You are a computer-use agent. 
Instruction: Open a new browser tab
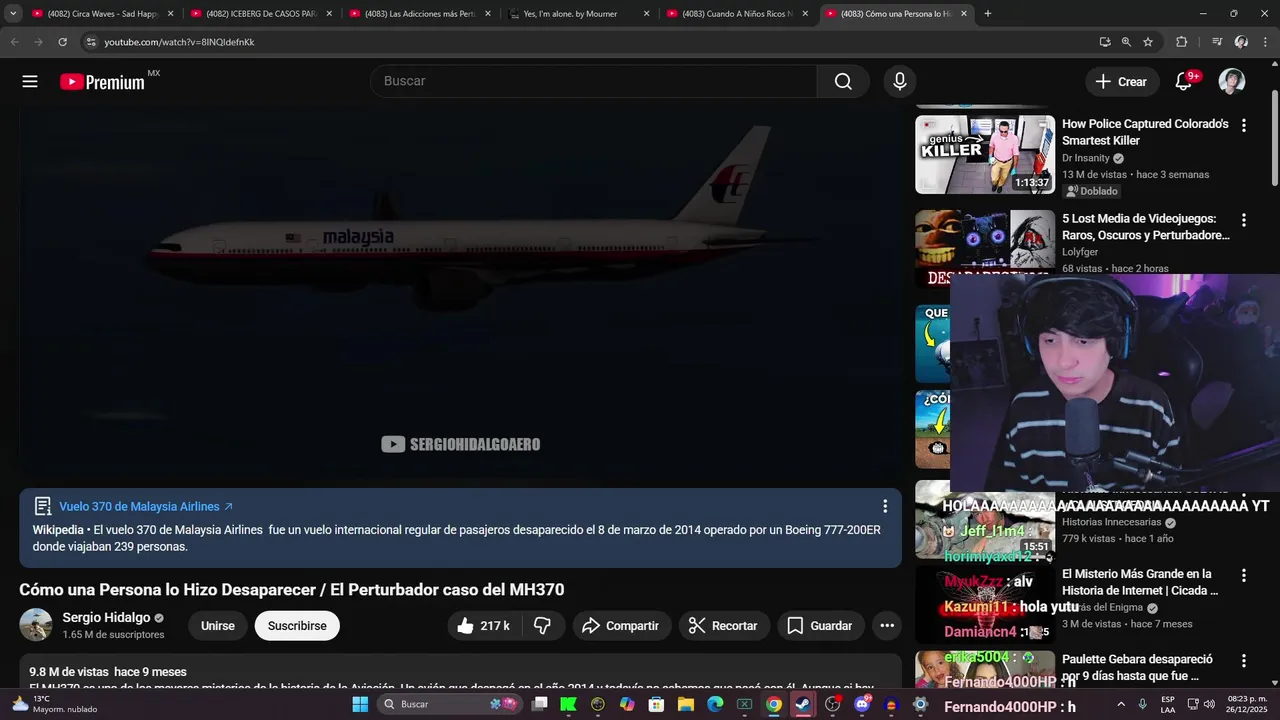coord(988,14)
